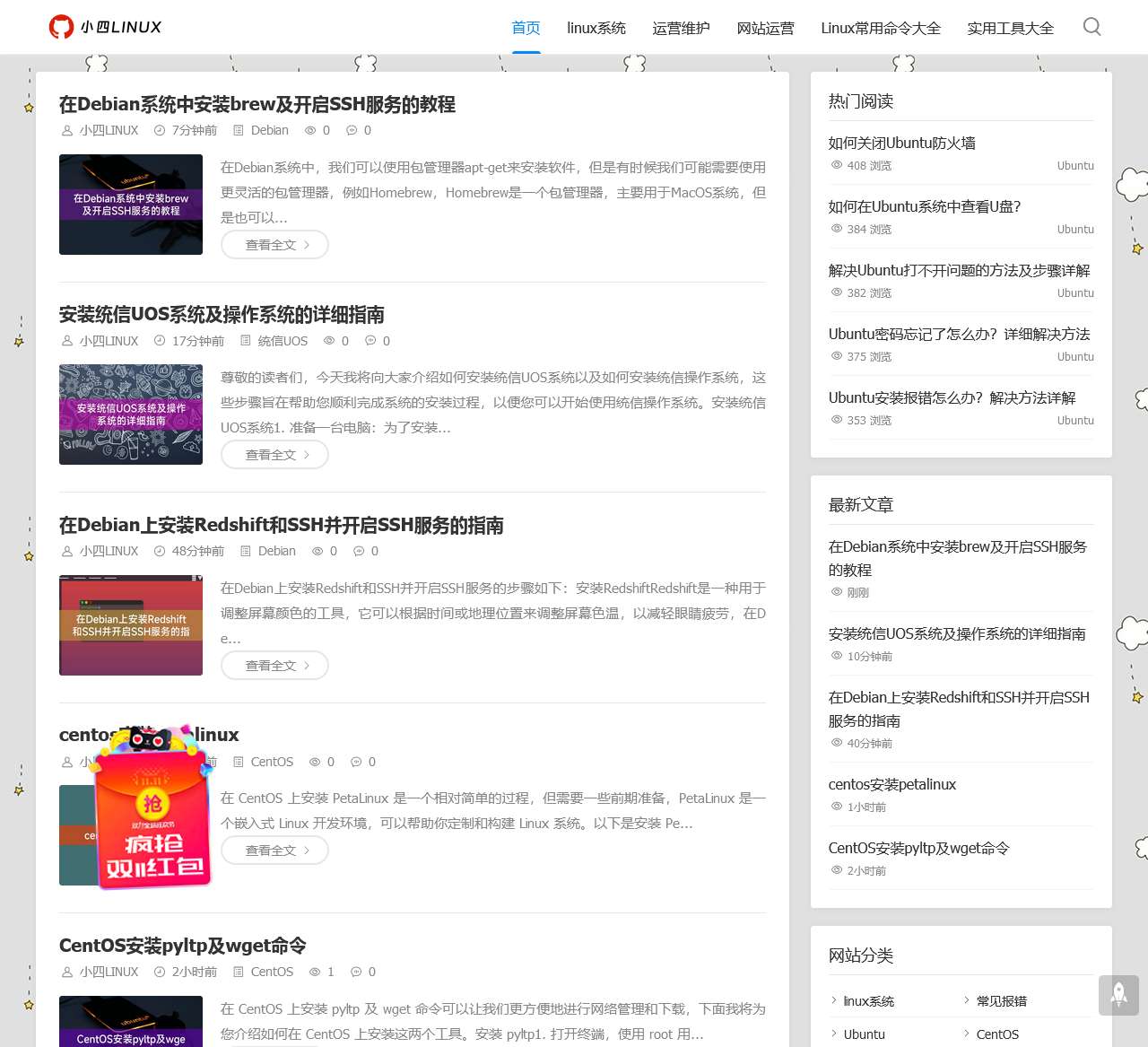Open latest sidebar link centos安装petalinux
Screen dimensions: 1148x1047
pyautogui.click(x=892, y=784)
